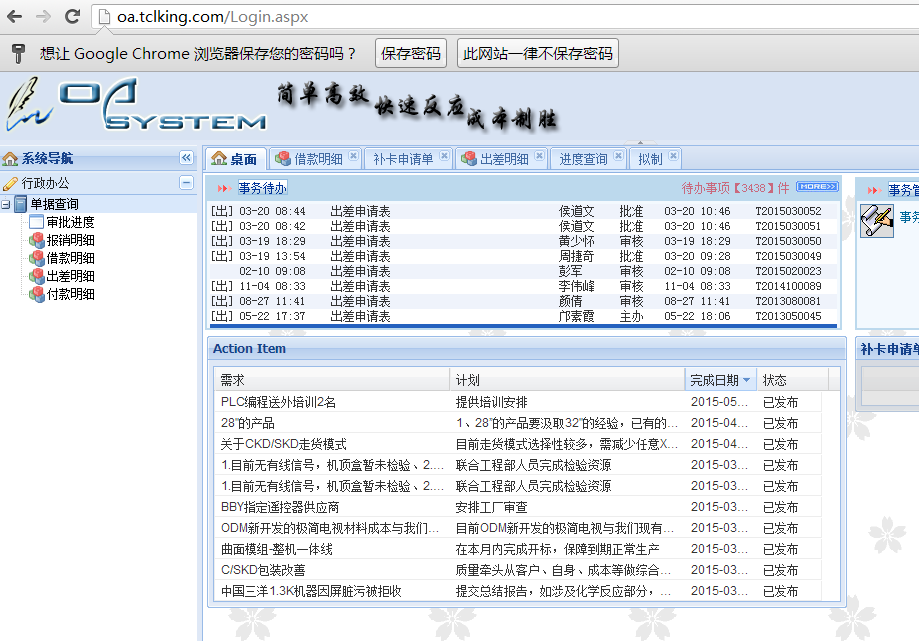Select row C/SKD包装改善

518,570
